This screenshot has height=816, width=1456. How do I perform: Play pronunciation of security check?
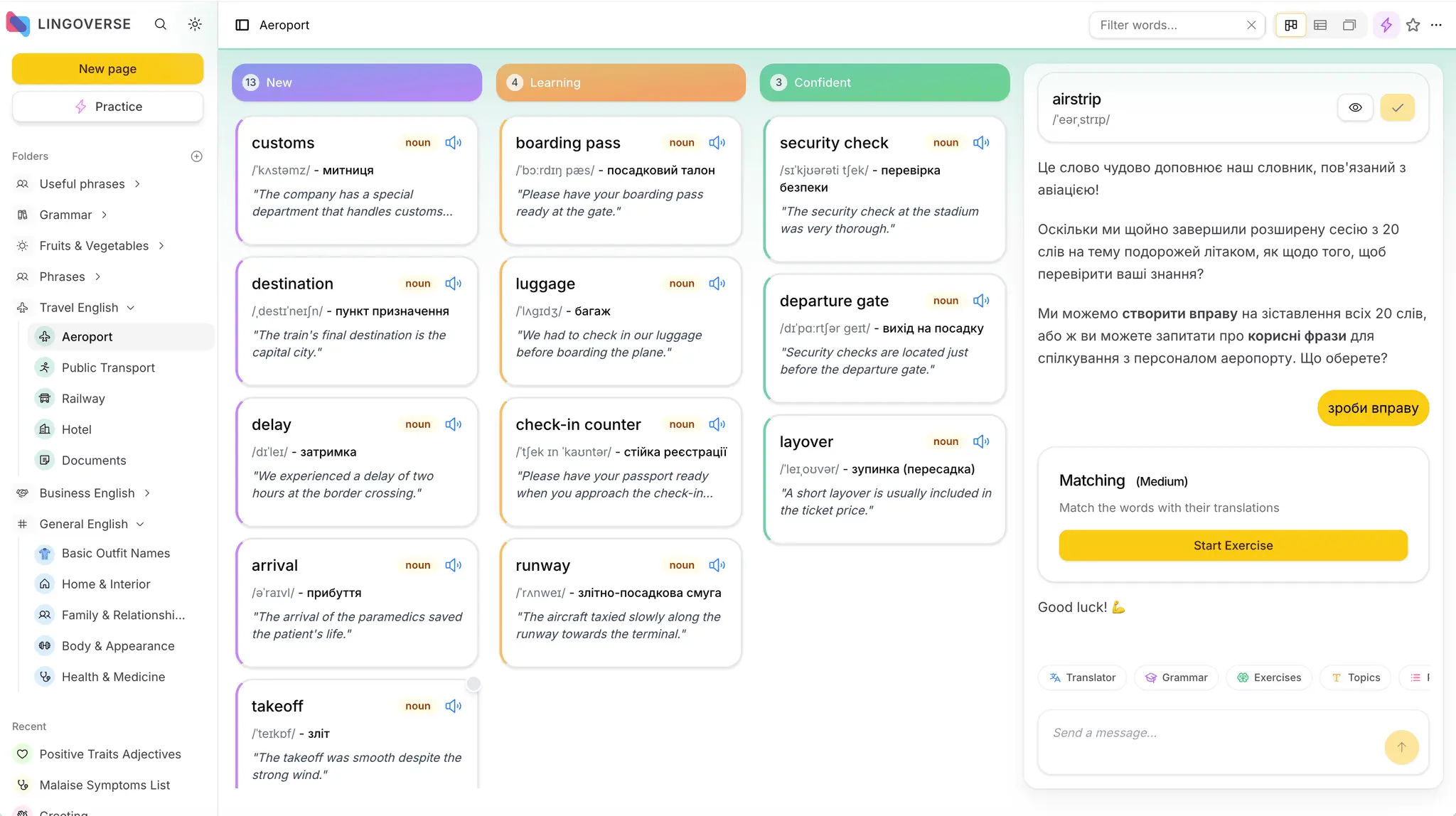[981, 143]
